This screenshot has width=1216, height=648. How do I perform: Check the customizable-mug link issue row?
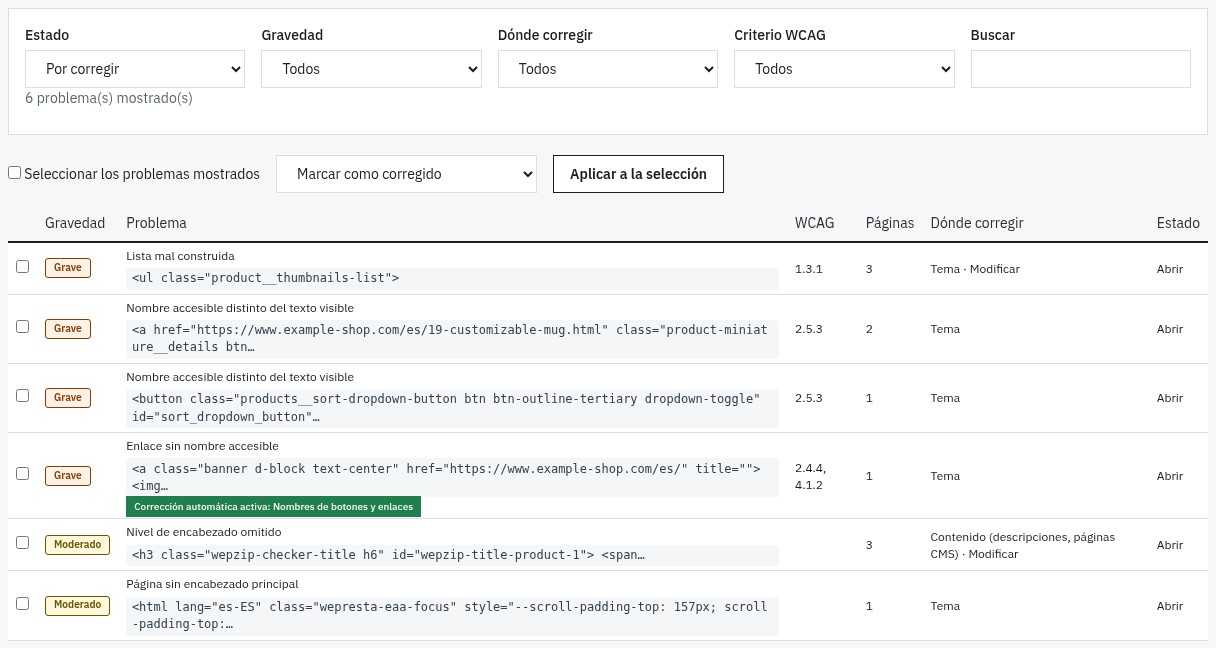[x=23, y=327]
